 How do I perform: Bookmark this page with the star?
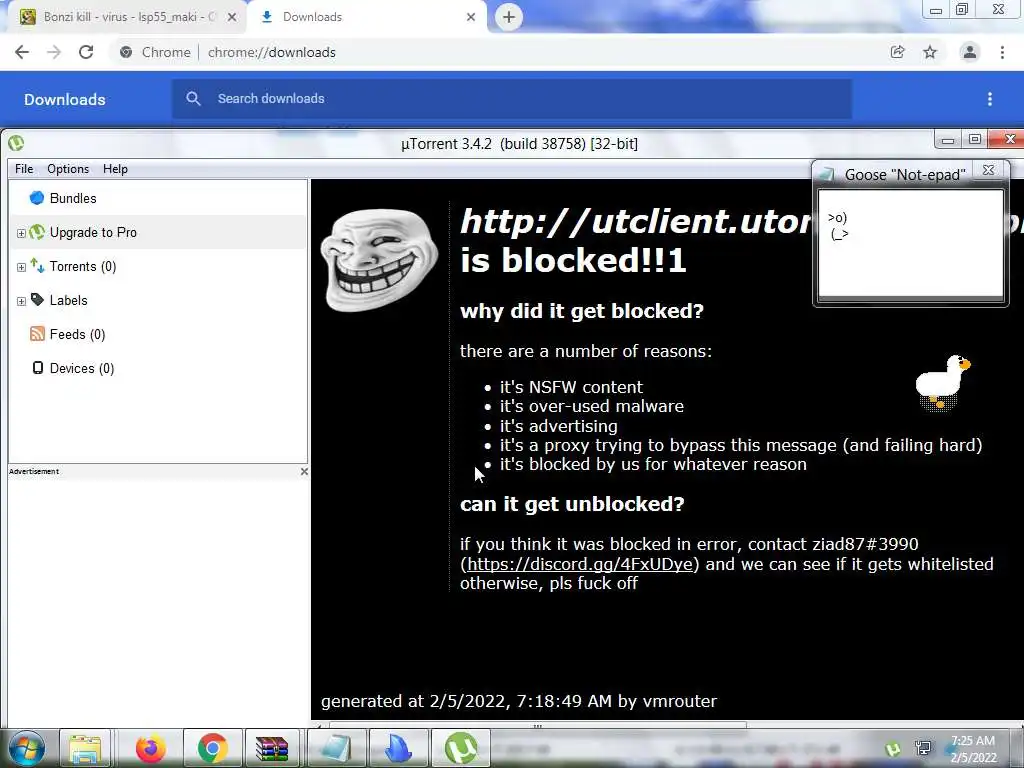pyautogui.click(x=930, y=52)
